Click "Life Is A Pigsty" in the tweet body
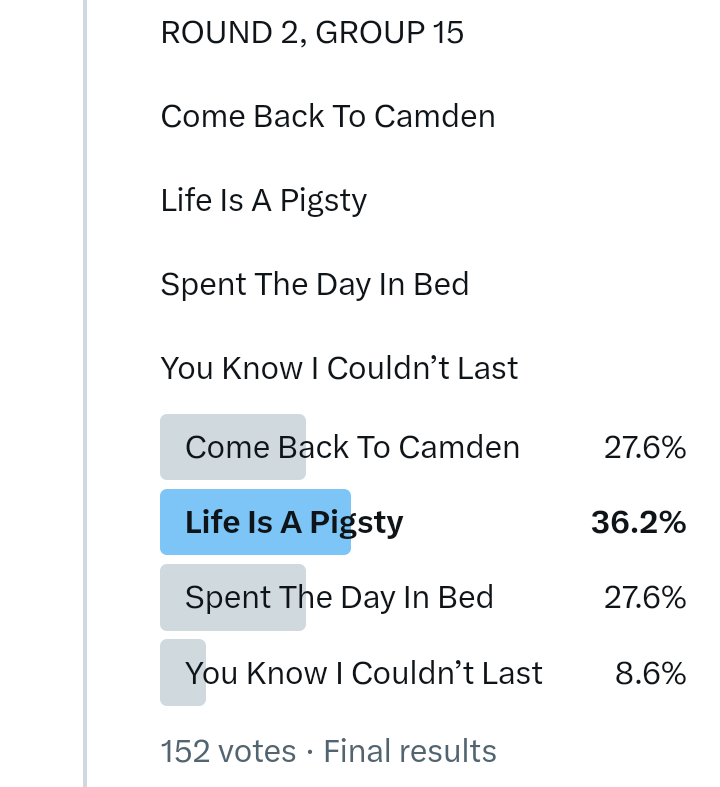 (264, 201)
